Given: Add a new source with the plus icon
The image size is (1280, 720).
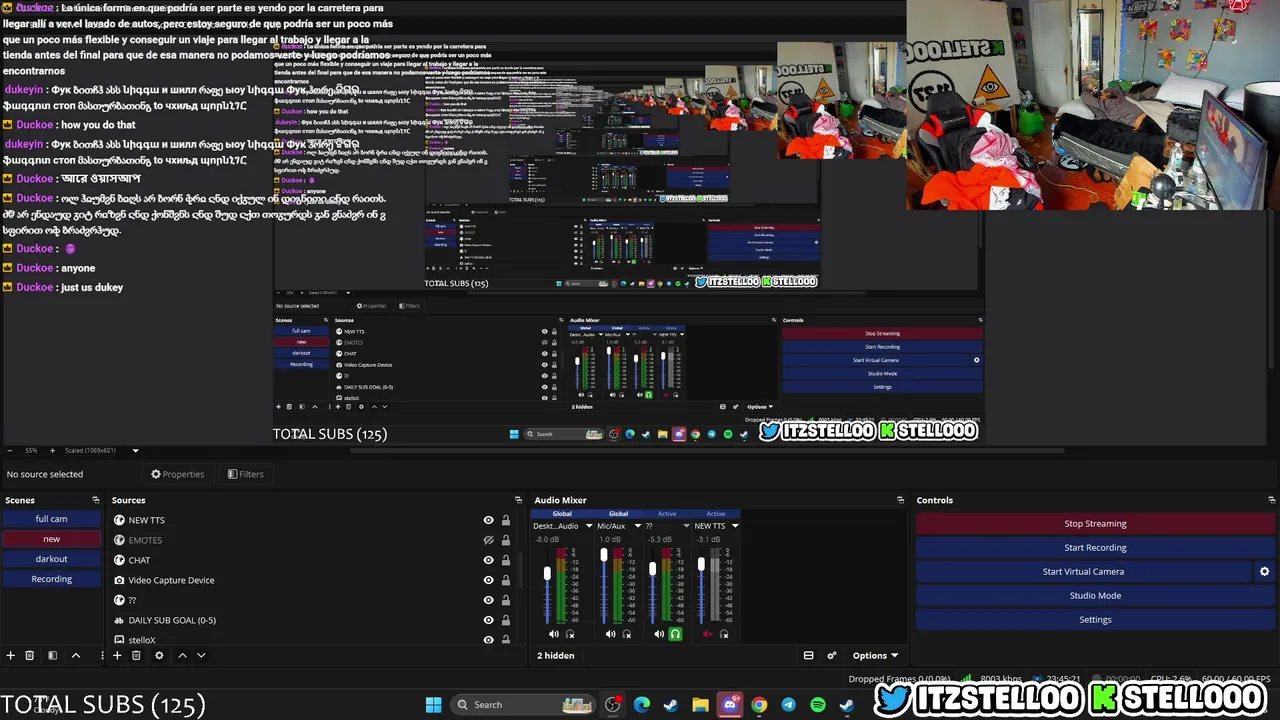Looking at the screenshot, I should tap(117, 656).
